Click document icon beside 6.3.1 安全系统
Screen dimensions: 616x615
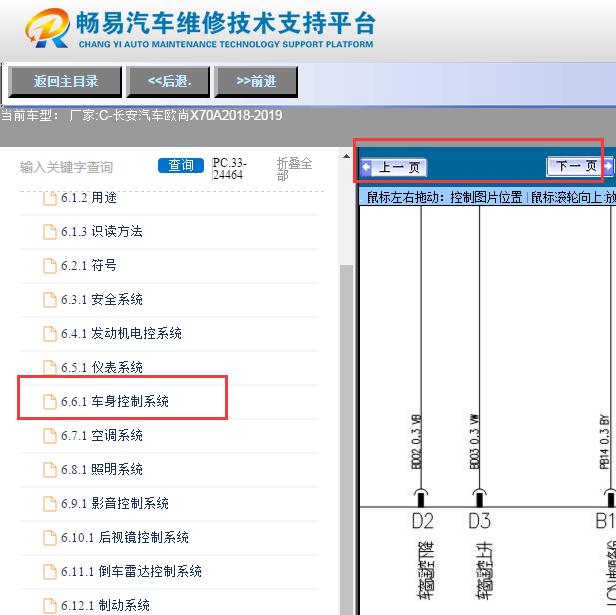pos(50,299)
